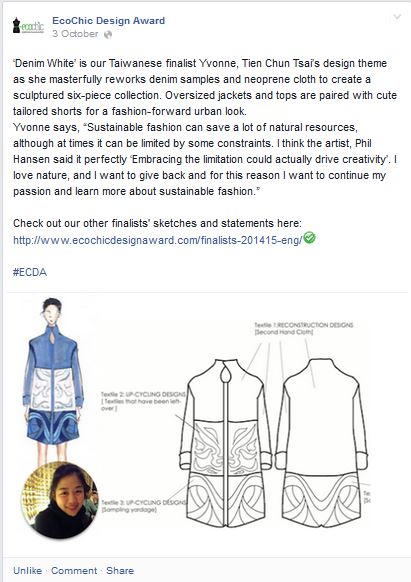Click the illustrated model's head sketch

[x=52, y=312]
